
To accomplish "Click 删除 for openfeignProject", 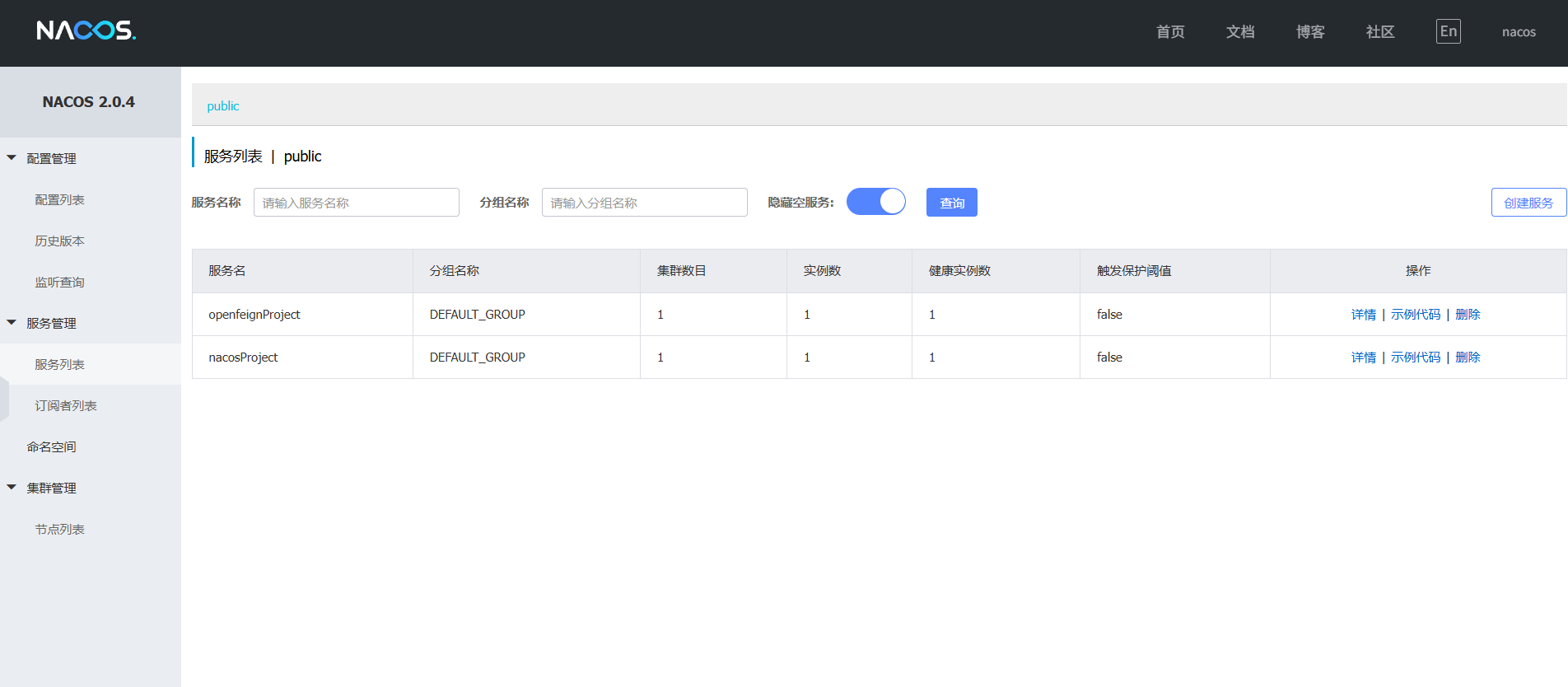I will [x=1468, y=315].
